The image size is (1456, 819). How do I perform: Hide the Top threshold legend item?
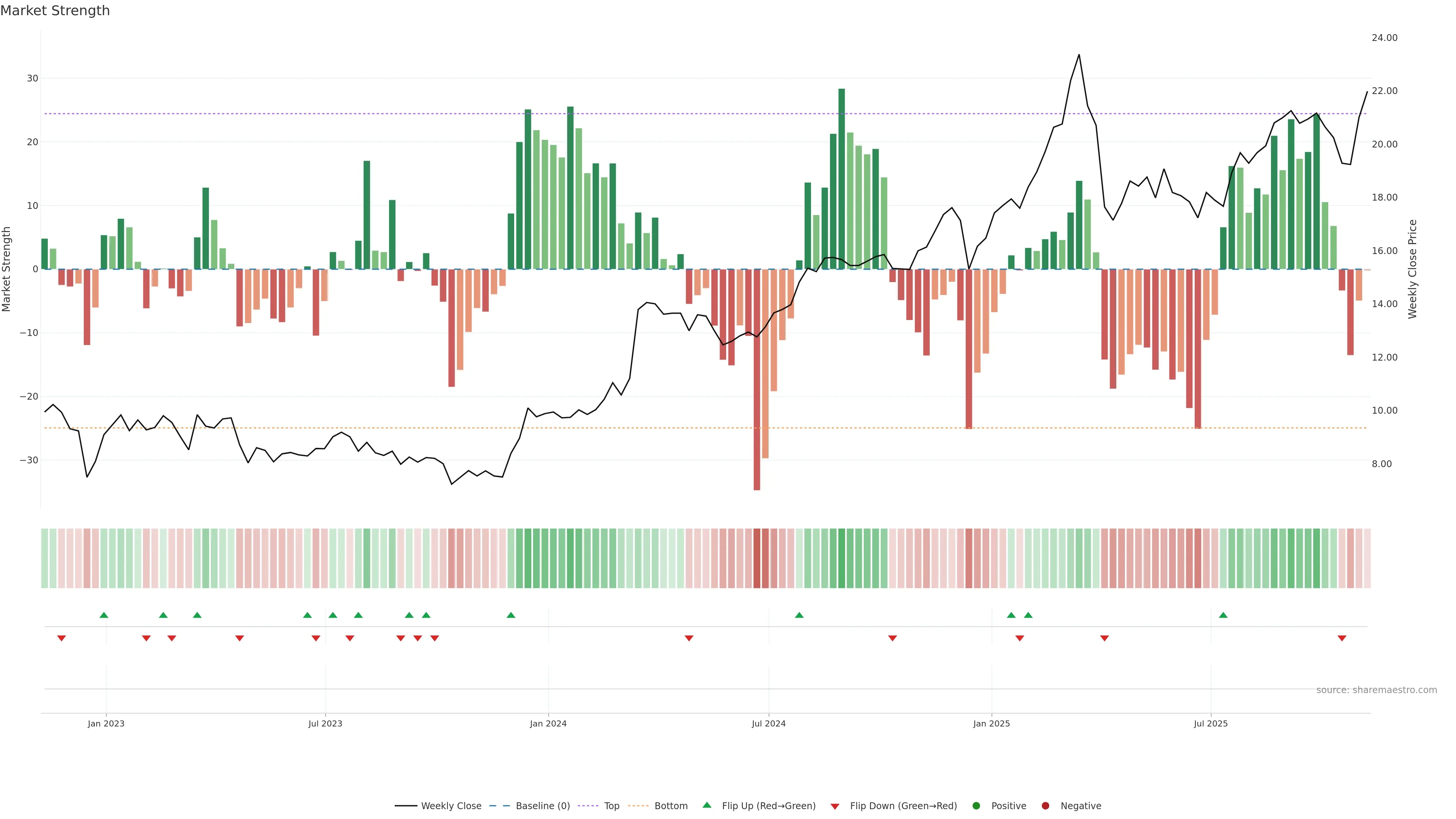point(599,806)
